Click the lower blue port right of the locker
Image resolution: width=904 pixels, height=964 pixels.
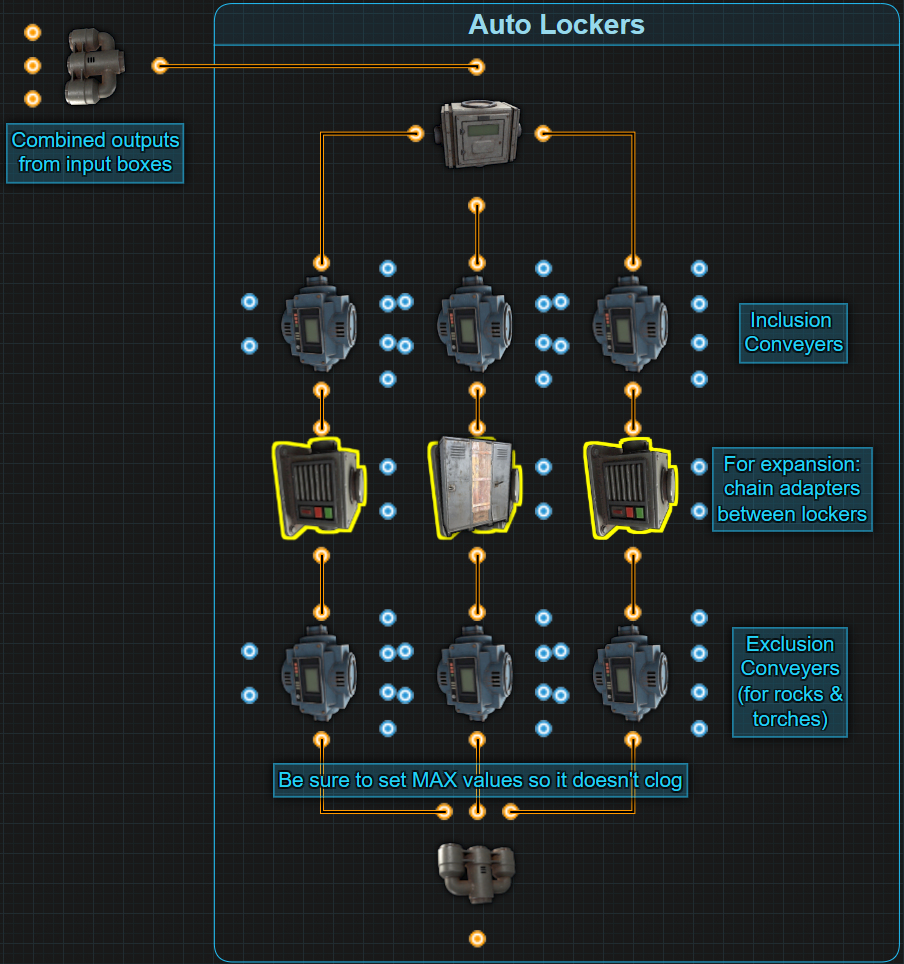point(543,511)
